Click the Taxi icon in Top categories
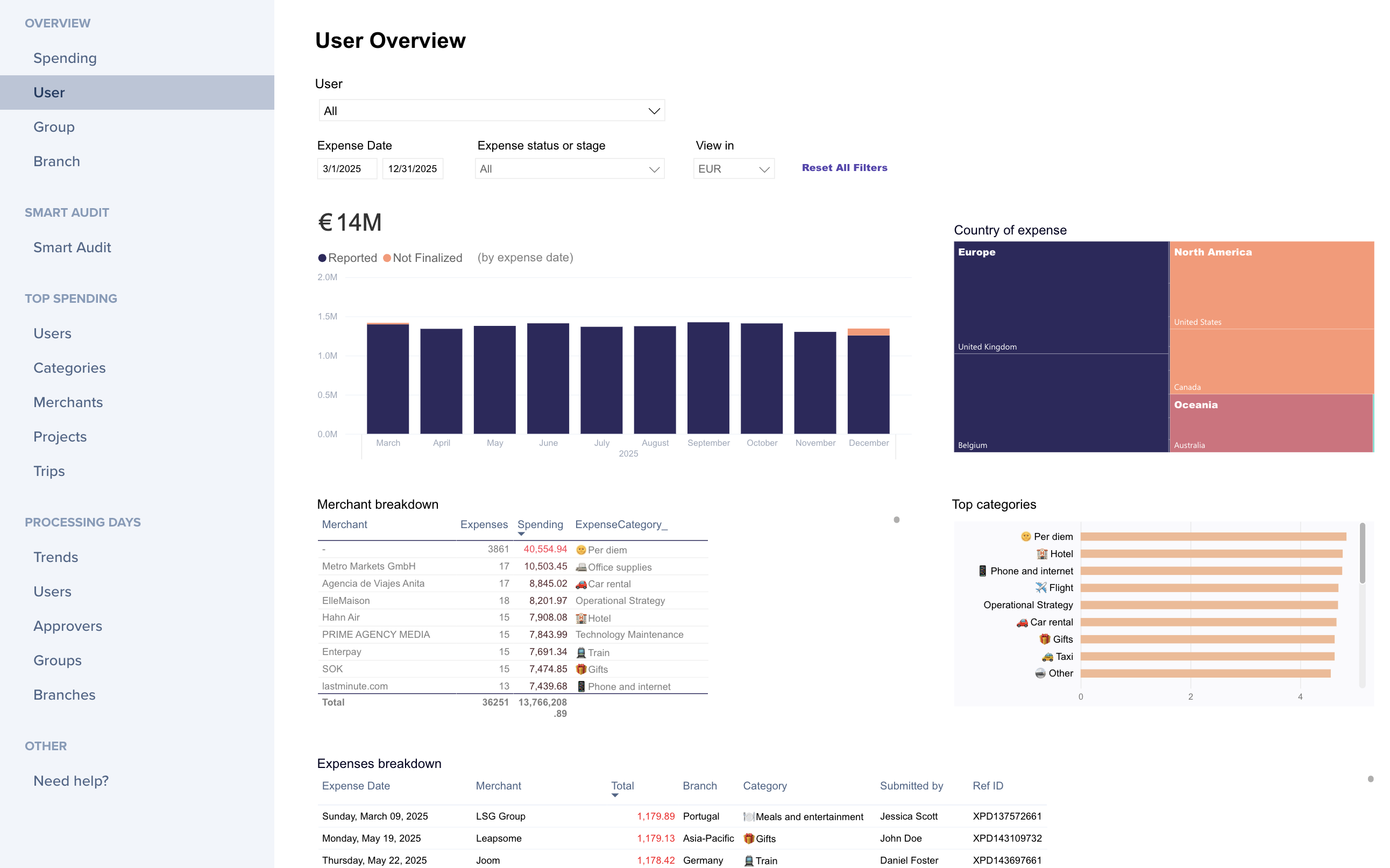 1047,656
